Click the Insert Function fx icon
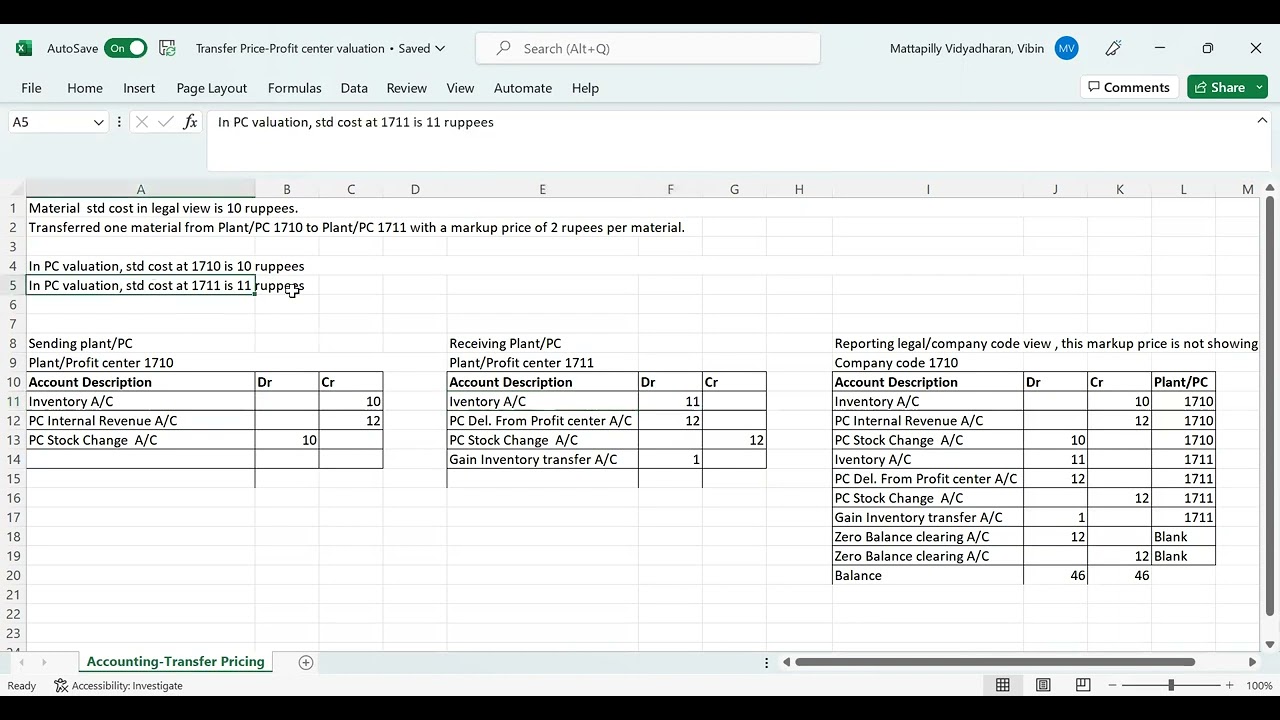Viewport: 1280px width, 720px height. [190, 122]
